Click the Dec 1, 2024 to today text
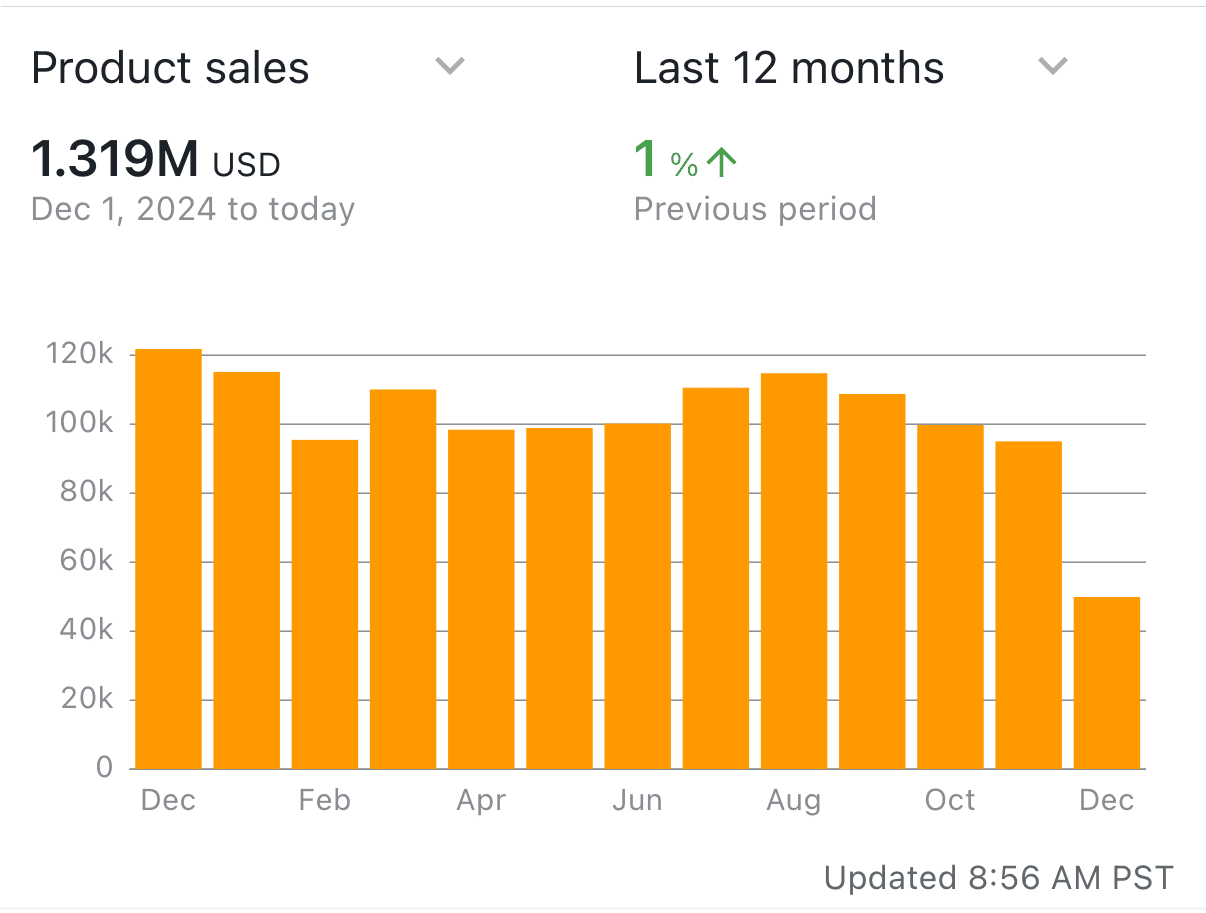Screen dimensions: 1206x913 click(x=193, y=209)
